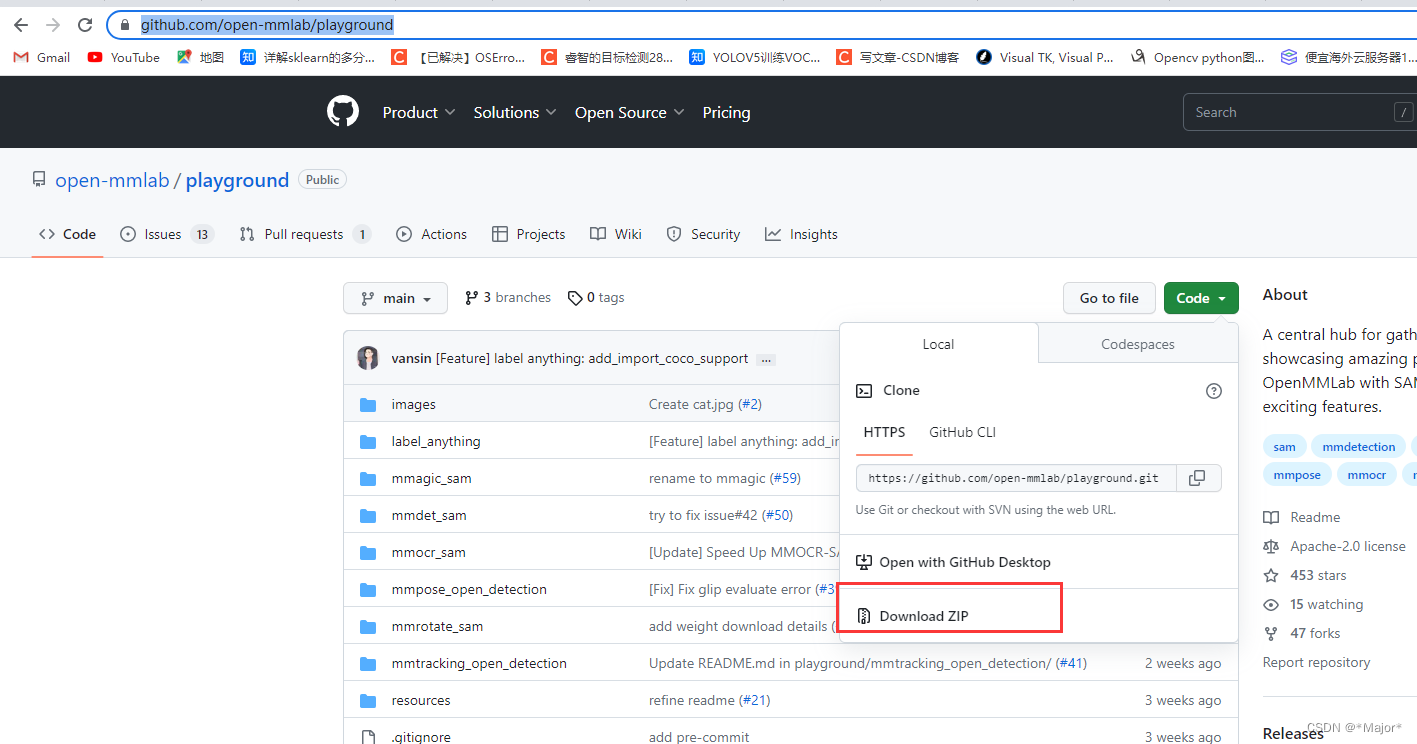Switch to the Actions tab
The height and width of the screenshot is (744, 1417).
pos(431,234)
